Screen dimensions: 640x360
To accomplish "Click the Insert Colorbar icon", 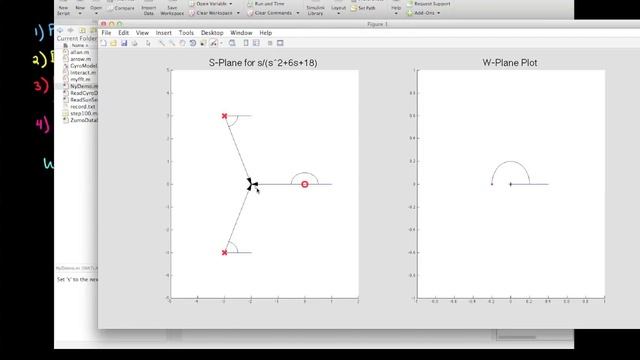I will tap(246, 43).
